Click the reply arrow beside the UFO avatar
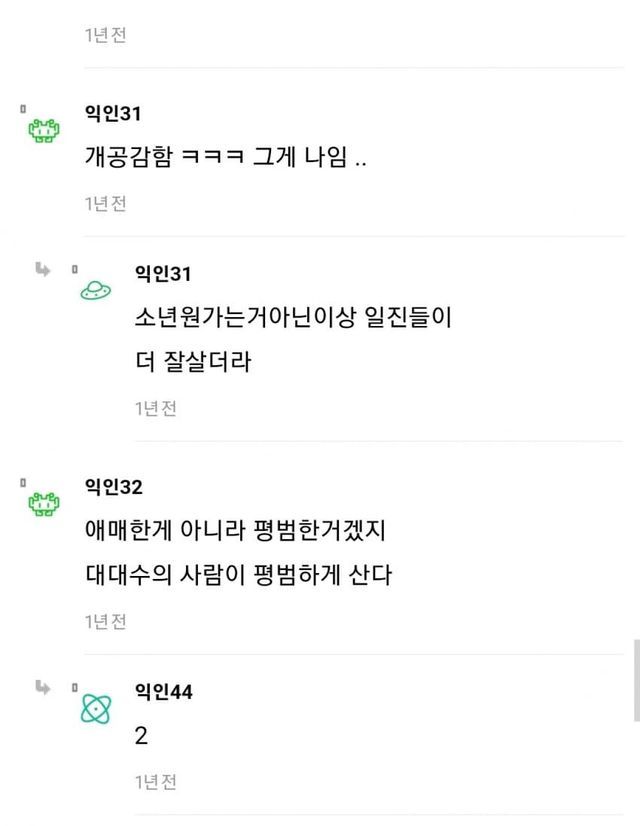The width and height of the screenshot is (640, 826). pyautogui.click(x=43, y=269)
